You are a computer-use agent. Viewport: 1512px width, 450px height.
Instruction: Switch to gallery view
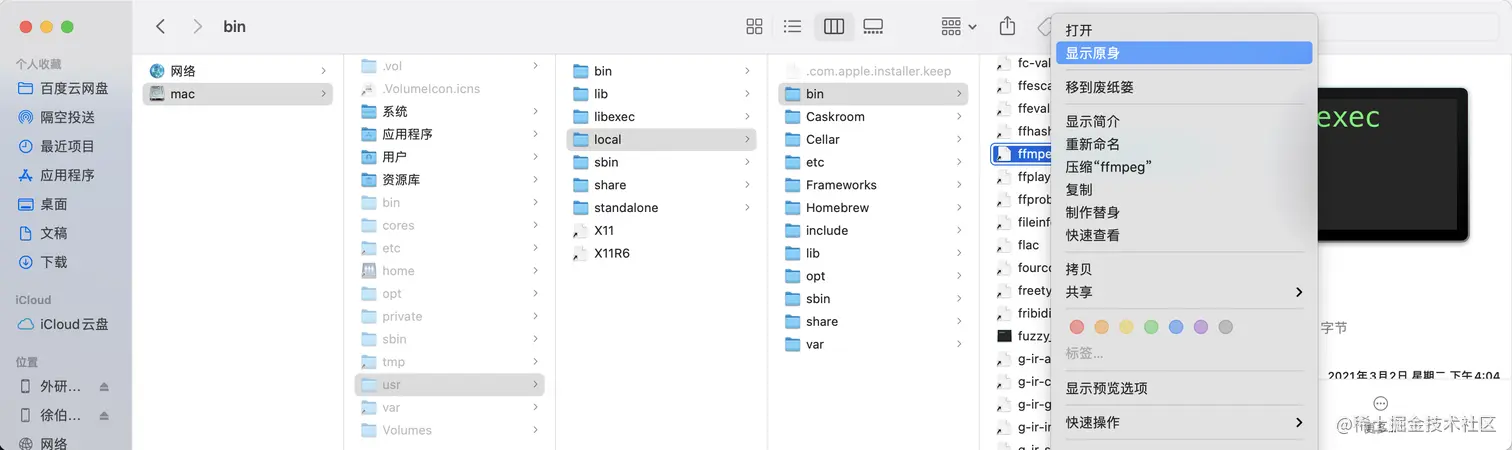coord(873,27)
